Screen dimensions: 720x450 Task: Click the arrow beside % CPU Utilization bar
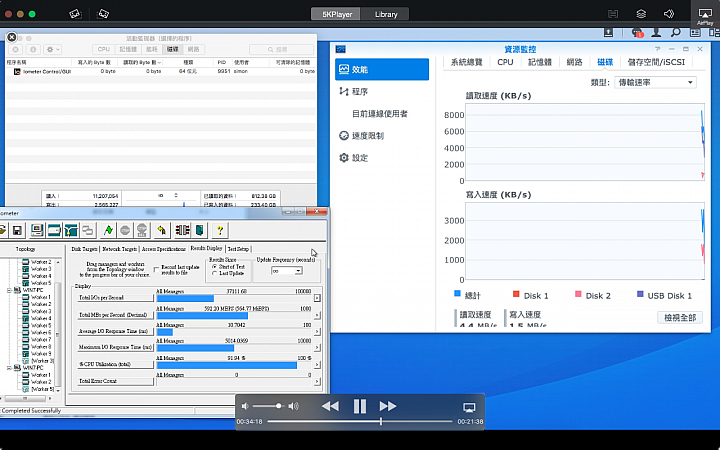[x=317, y=365]
